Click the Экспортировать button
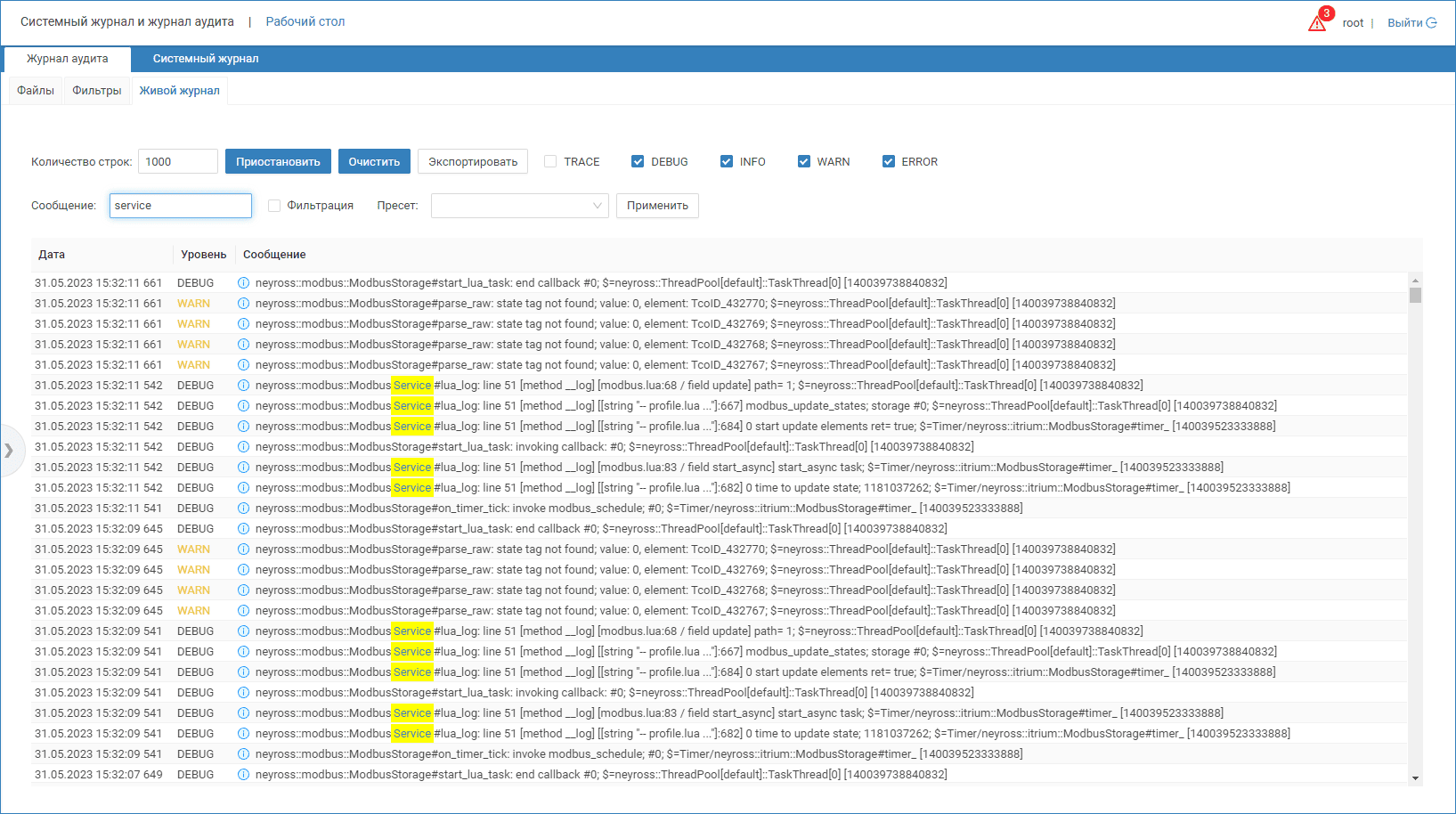Screen dimensions: 1456x814 click(x=473, y=161)
